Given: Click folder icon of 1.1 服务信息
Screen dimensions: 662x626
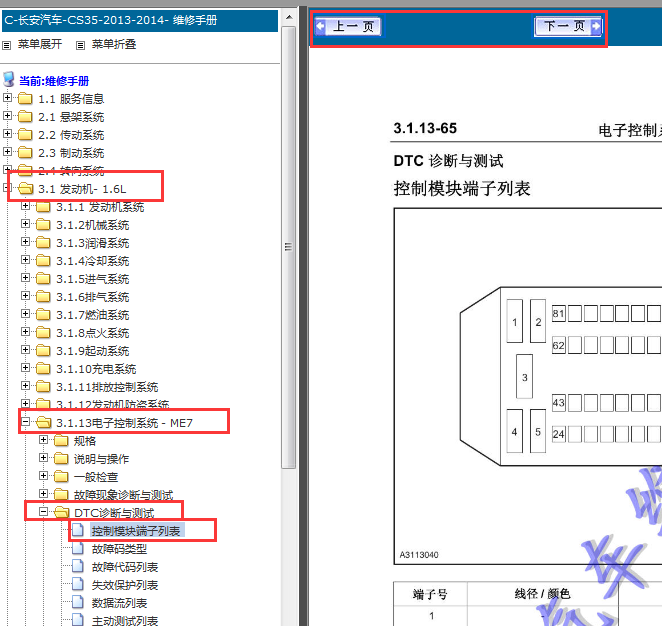Looking at the screenshot, I should click(25, 98).
